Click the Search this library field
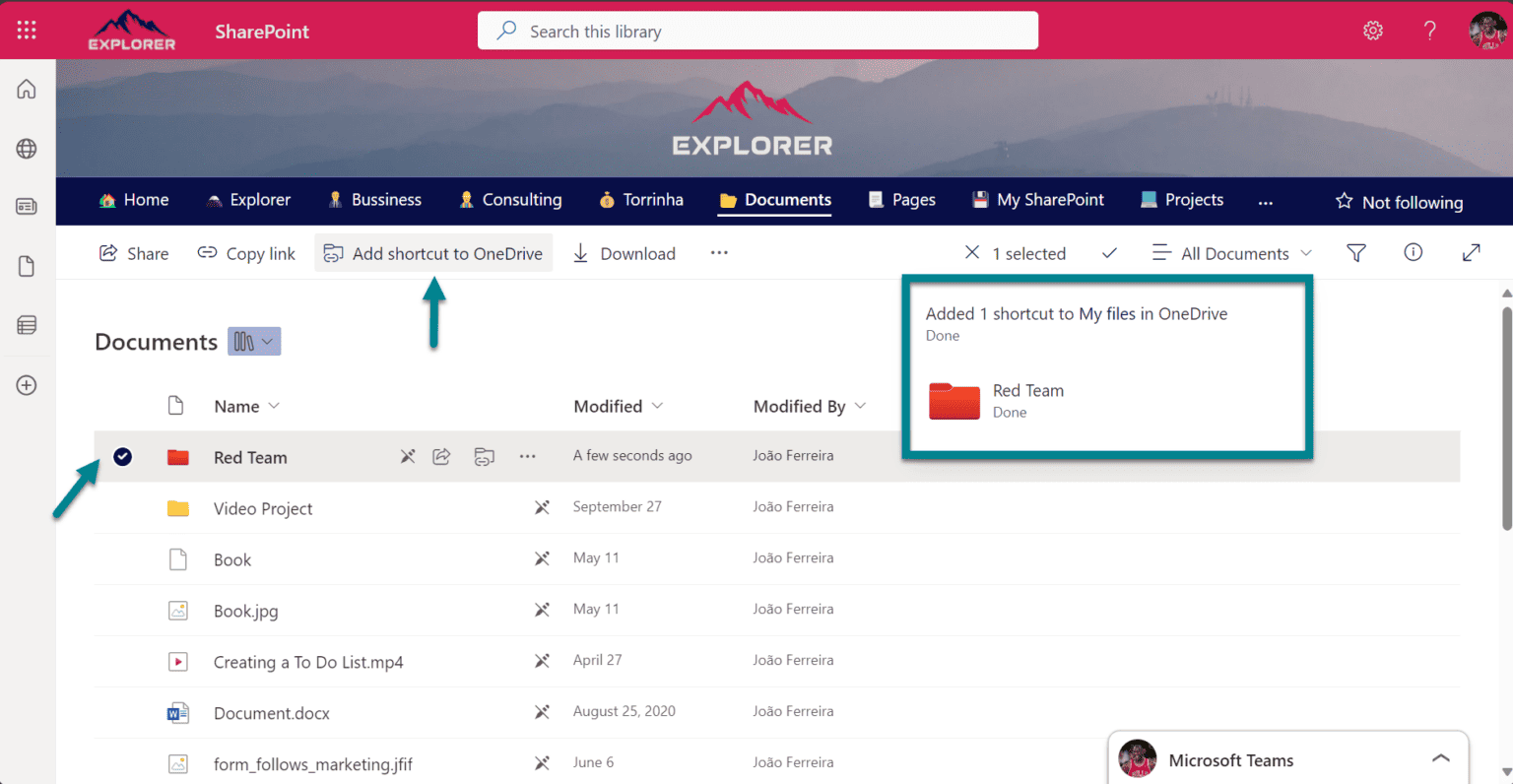The height and width of the screenshot is (784, 1513). click(x=756, y=31)
